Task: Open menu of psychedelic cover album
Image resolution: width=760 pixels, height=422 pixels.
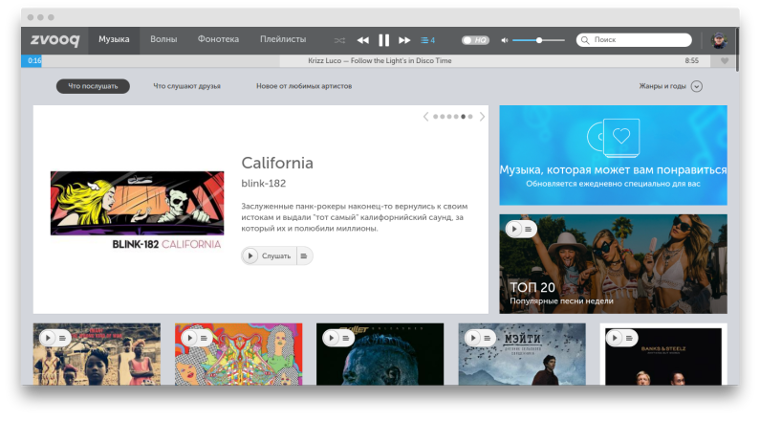Action: coord(204,338)
